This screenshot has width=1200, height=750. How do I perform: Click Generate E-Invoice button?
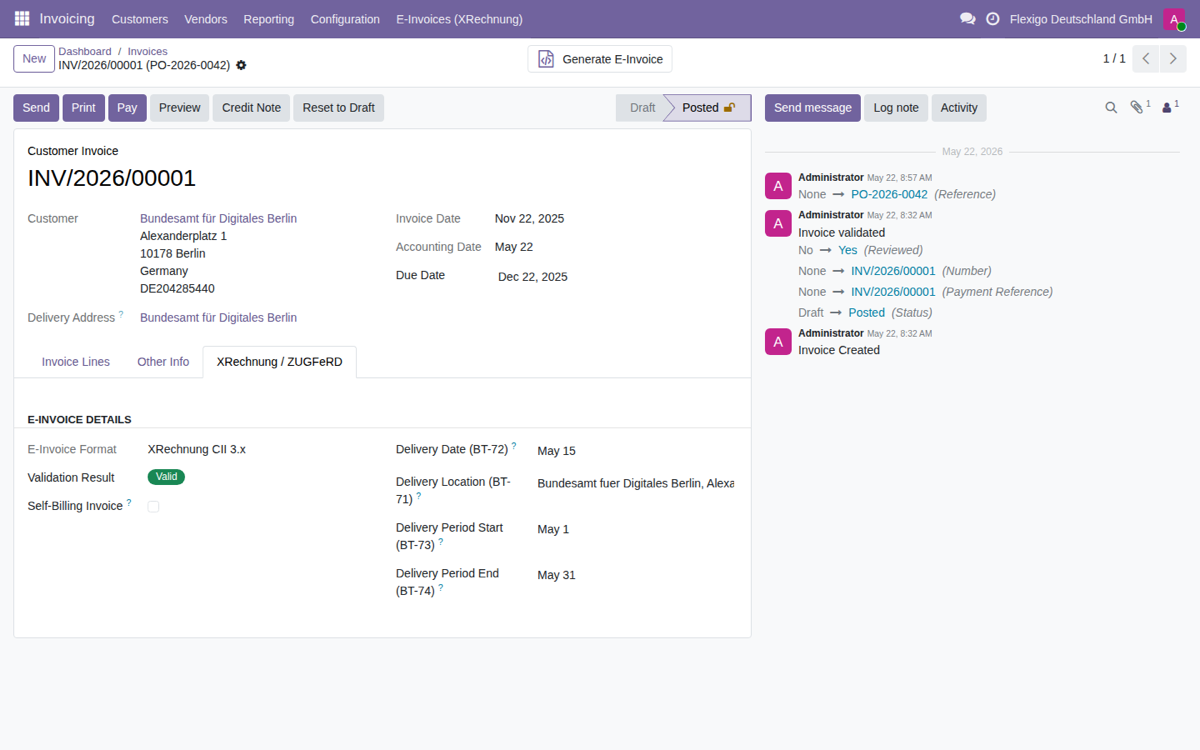[x=600, y=59]
